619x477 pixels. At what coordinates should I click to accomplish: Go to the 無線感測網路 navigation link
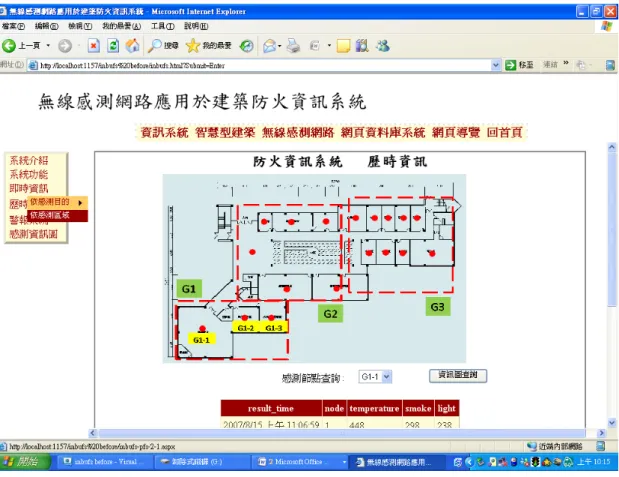click(298, 132)
